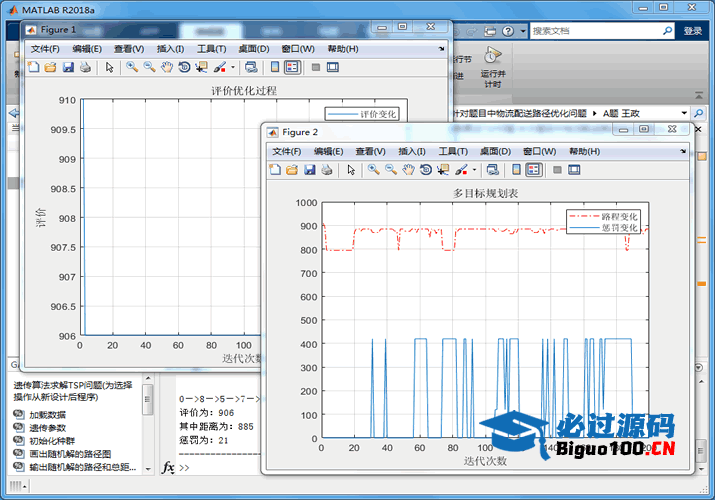
Task: Click the scrollbar down arrow in section list
Action: [148, 467]
